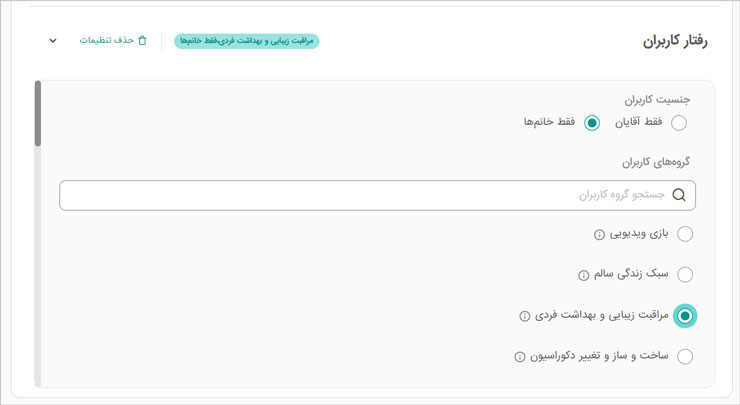This screenshot has height=405, width=740.
Task: Click the حذف تنظیمات text link
Action: coord(107,41)
